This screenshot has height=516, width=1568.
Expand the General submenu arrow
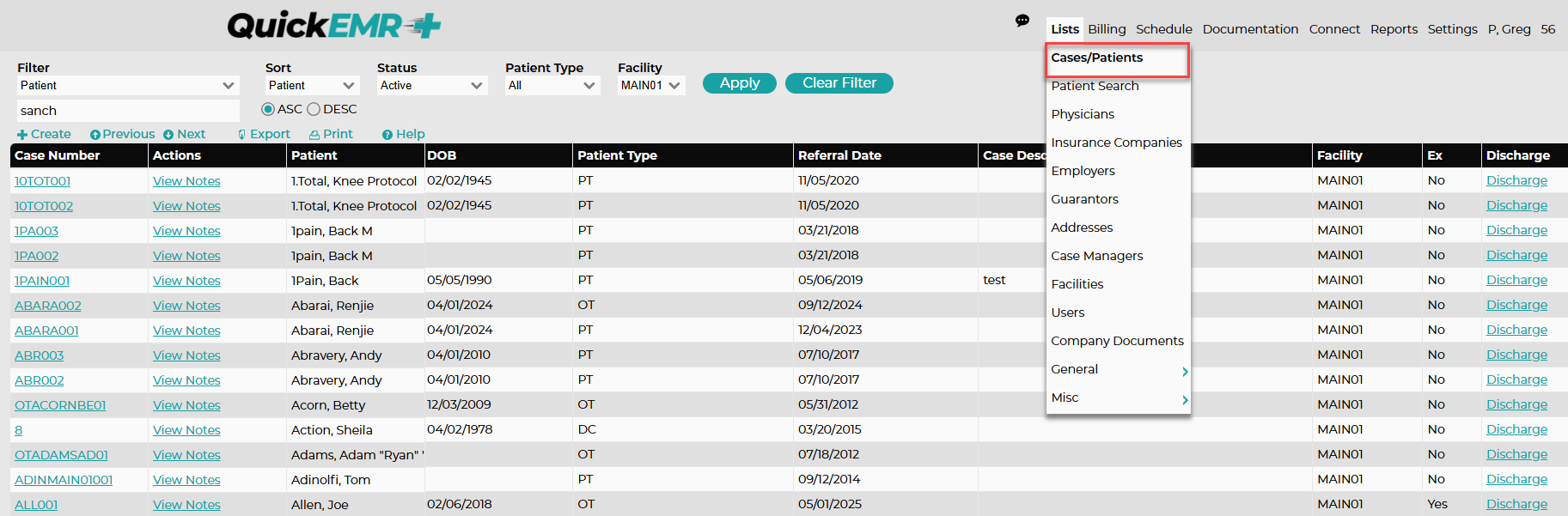click(1185, 371)
